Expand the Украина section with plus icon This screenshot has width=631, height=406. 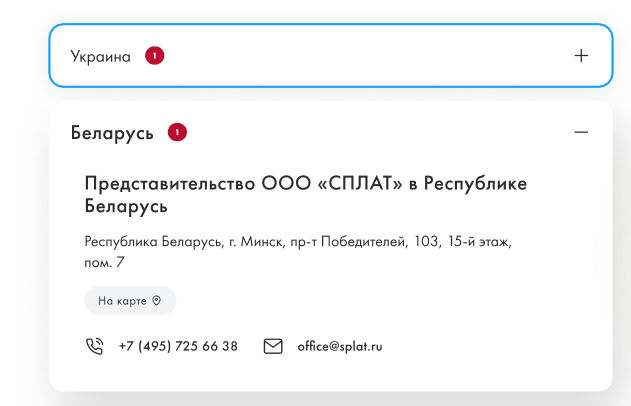(x=581, y=56)
